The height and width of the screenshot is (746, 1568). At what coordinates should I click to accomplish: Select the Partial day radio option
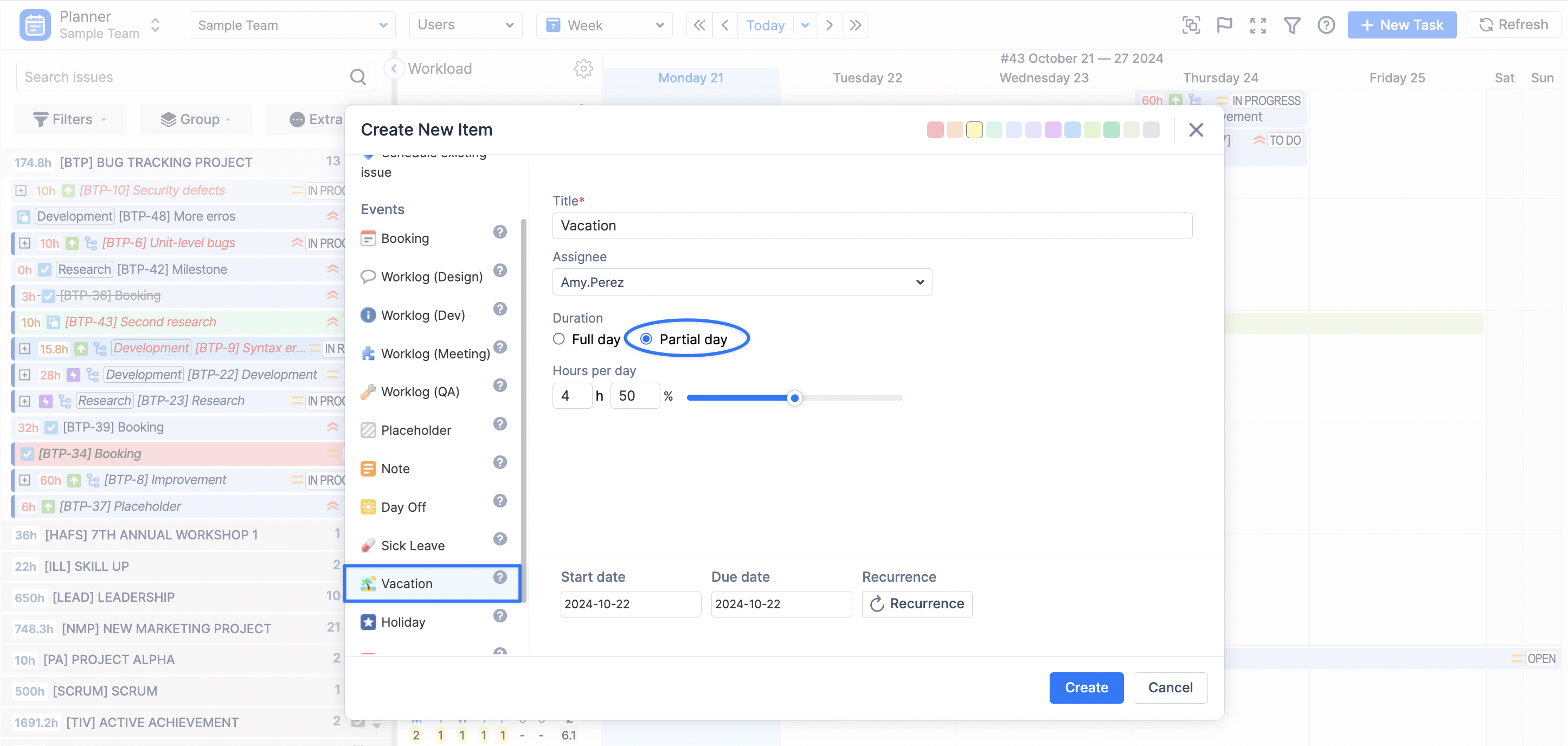(646, 339)
